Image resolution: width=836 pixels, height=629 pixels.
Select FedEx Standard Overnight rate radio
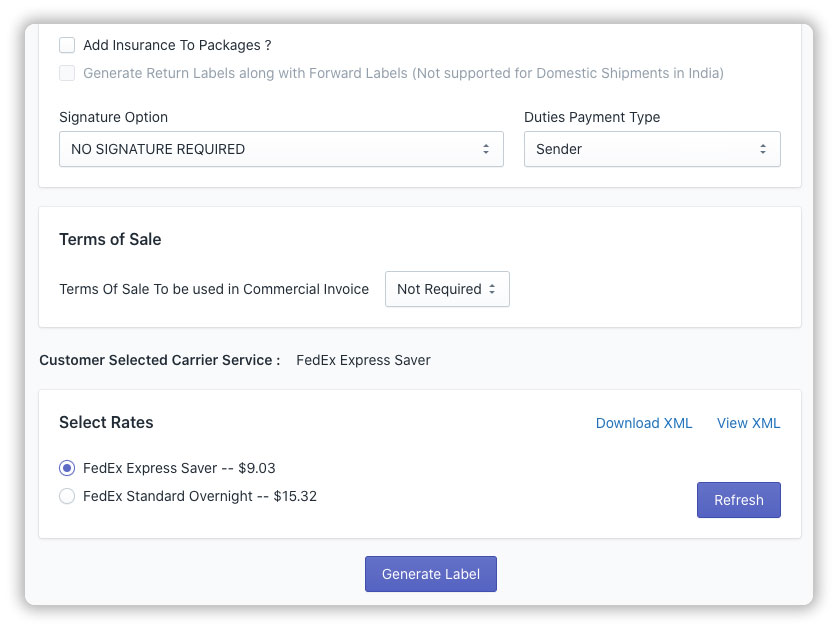pyautogui.click(x=67, y=496)
